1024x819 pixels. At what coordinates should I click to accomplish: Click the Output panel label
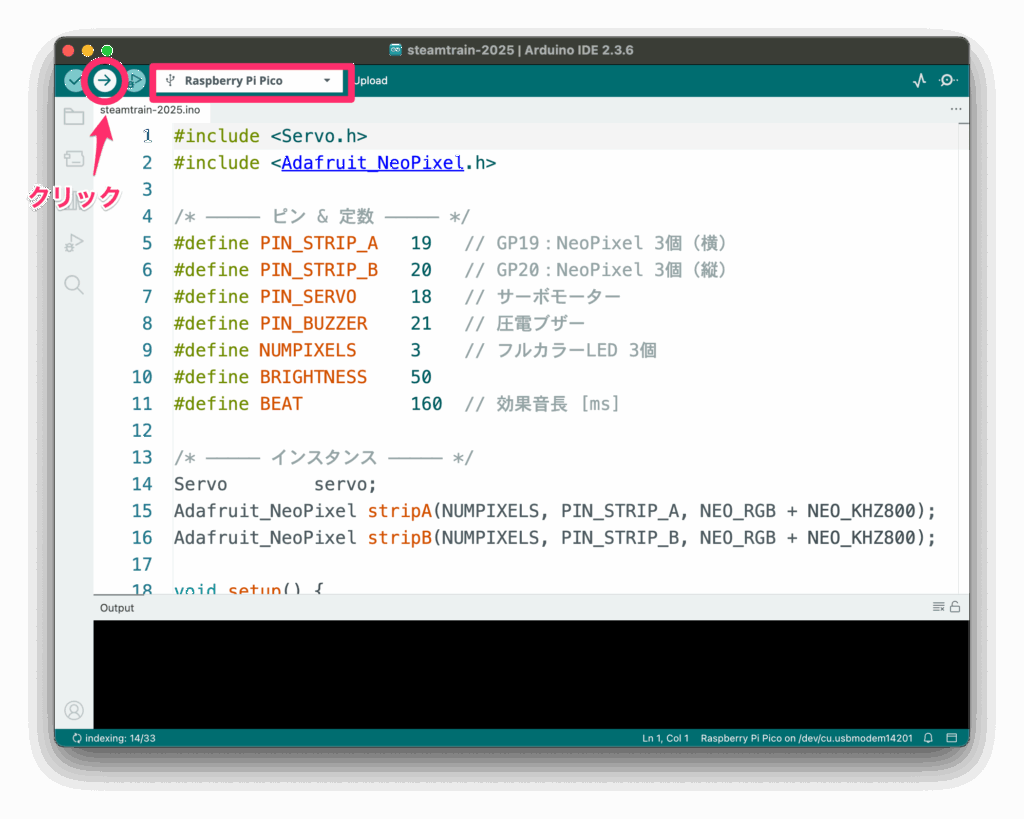[117, 607]
